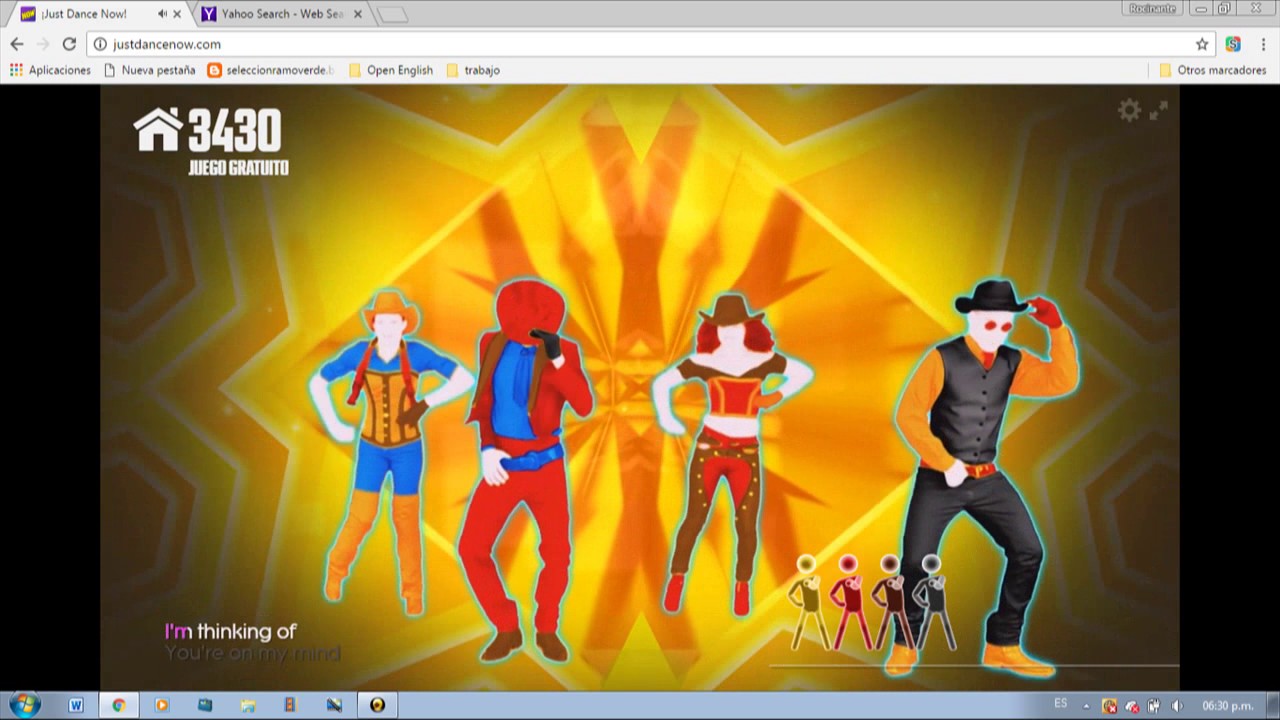Bookmark this page with the star
Image resolution: width=1280 pixels, height=720 pixels.
[1202, 44]
